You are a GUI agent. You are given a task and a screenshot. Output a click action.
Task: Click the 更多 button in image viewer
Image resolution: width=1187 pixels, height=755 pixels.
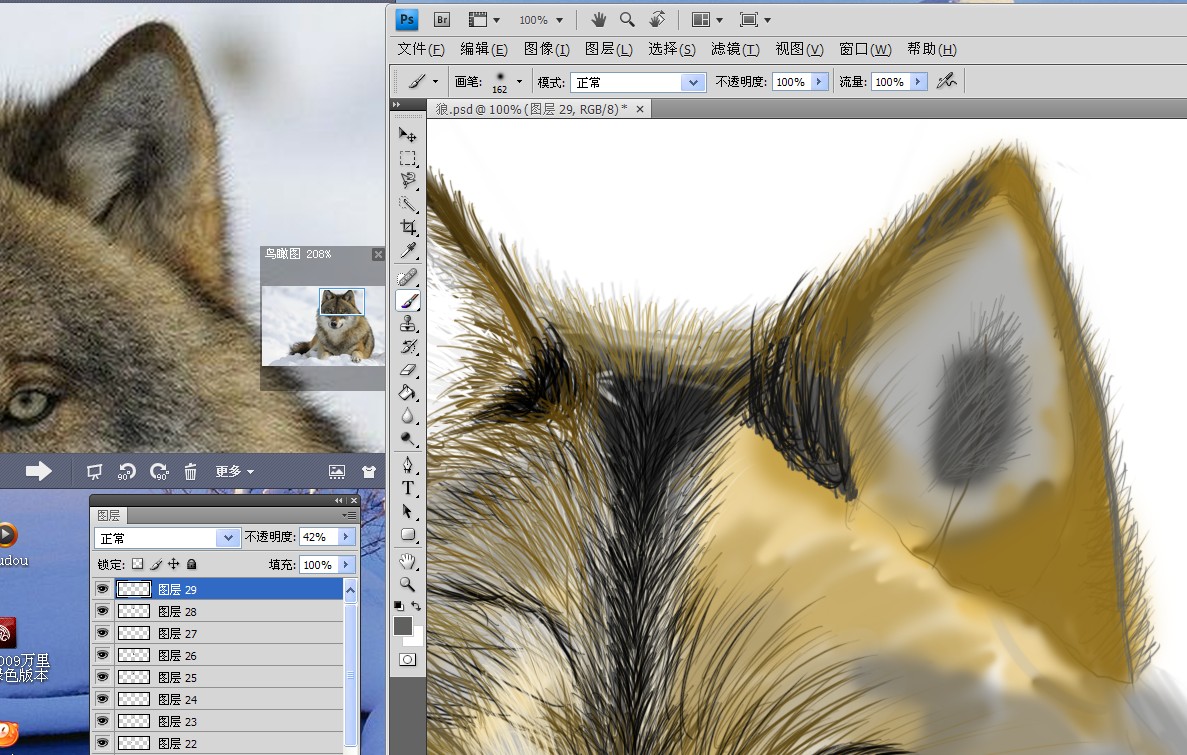coord(235,471)
